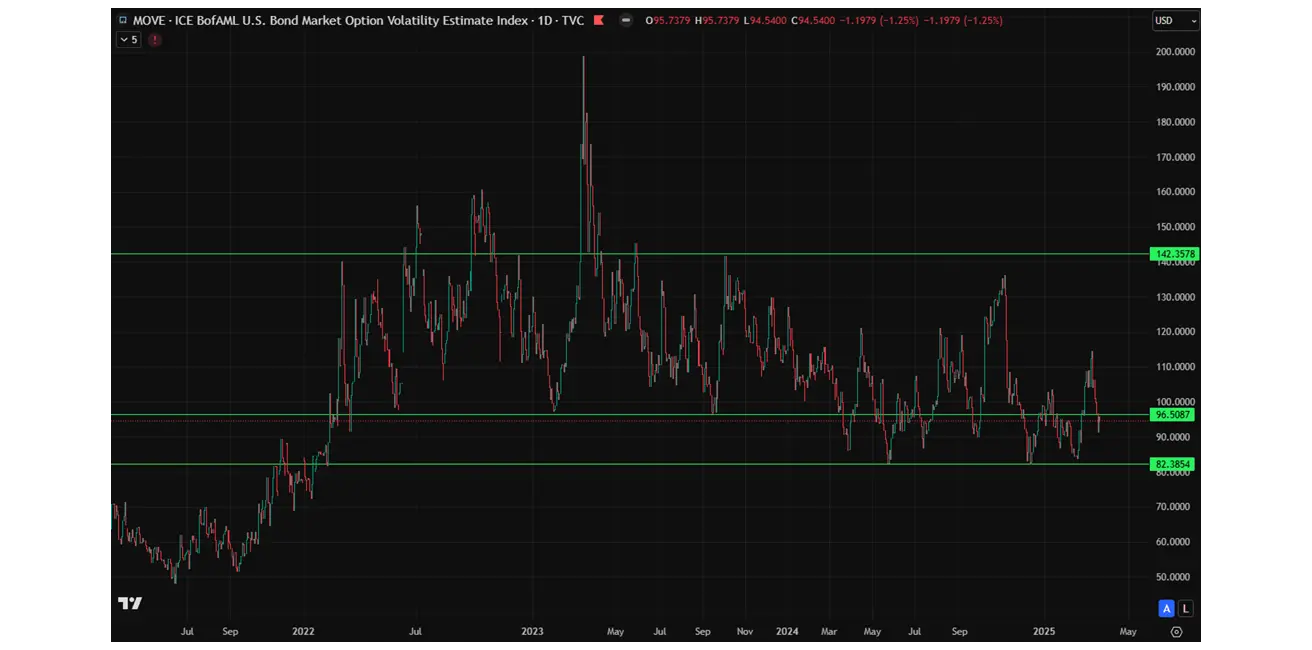
Task: Open the USD currency dropdown
Action: [x=1175, y=20]
